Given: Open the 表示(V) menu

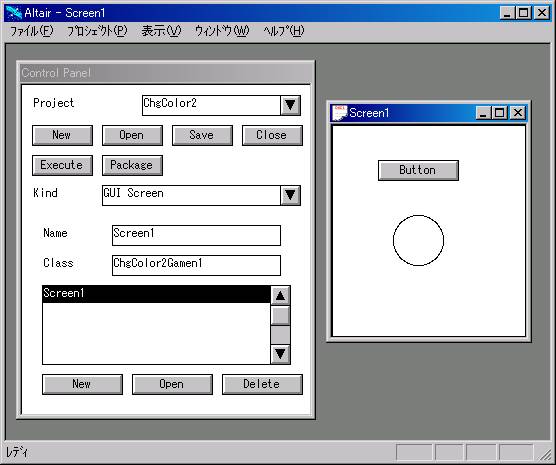Looking at the screenshot, I should coord(161,31).
